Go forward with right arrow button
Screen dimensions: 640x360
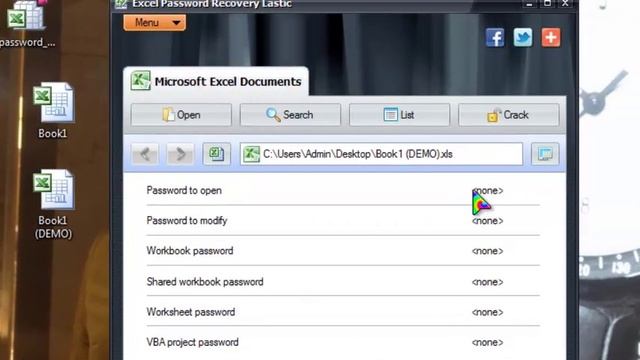(x=180, y=154)
